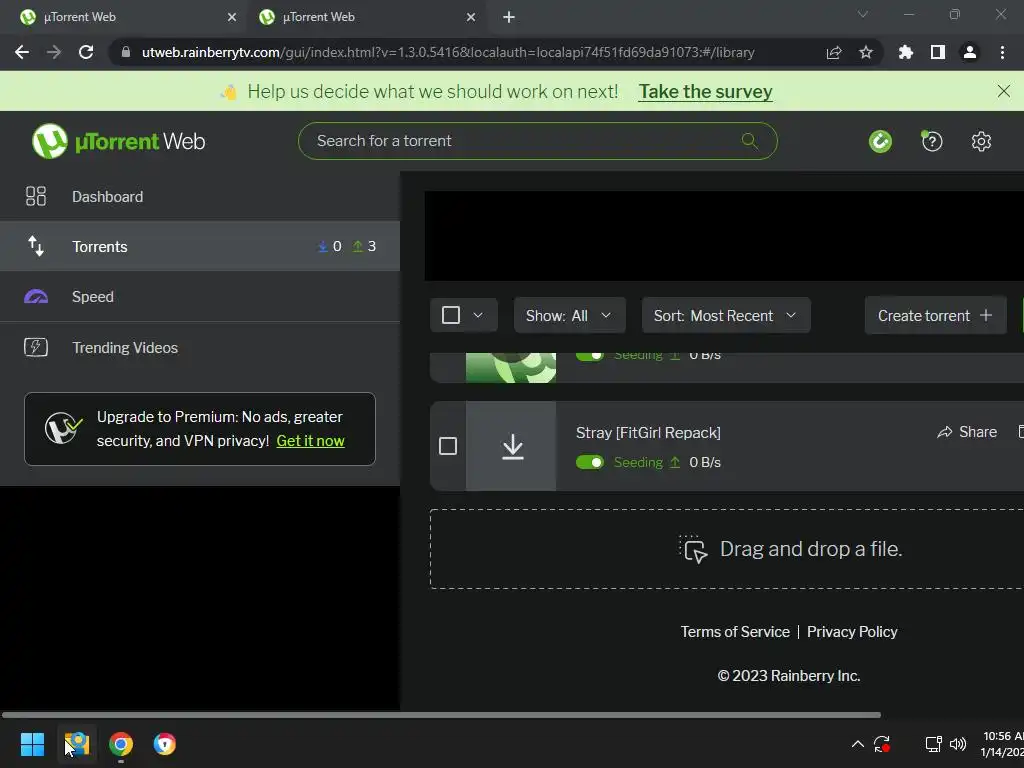Open the Terms of Service link
The width and height of the screenshot is (1024, 768).
click(735, 632)
